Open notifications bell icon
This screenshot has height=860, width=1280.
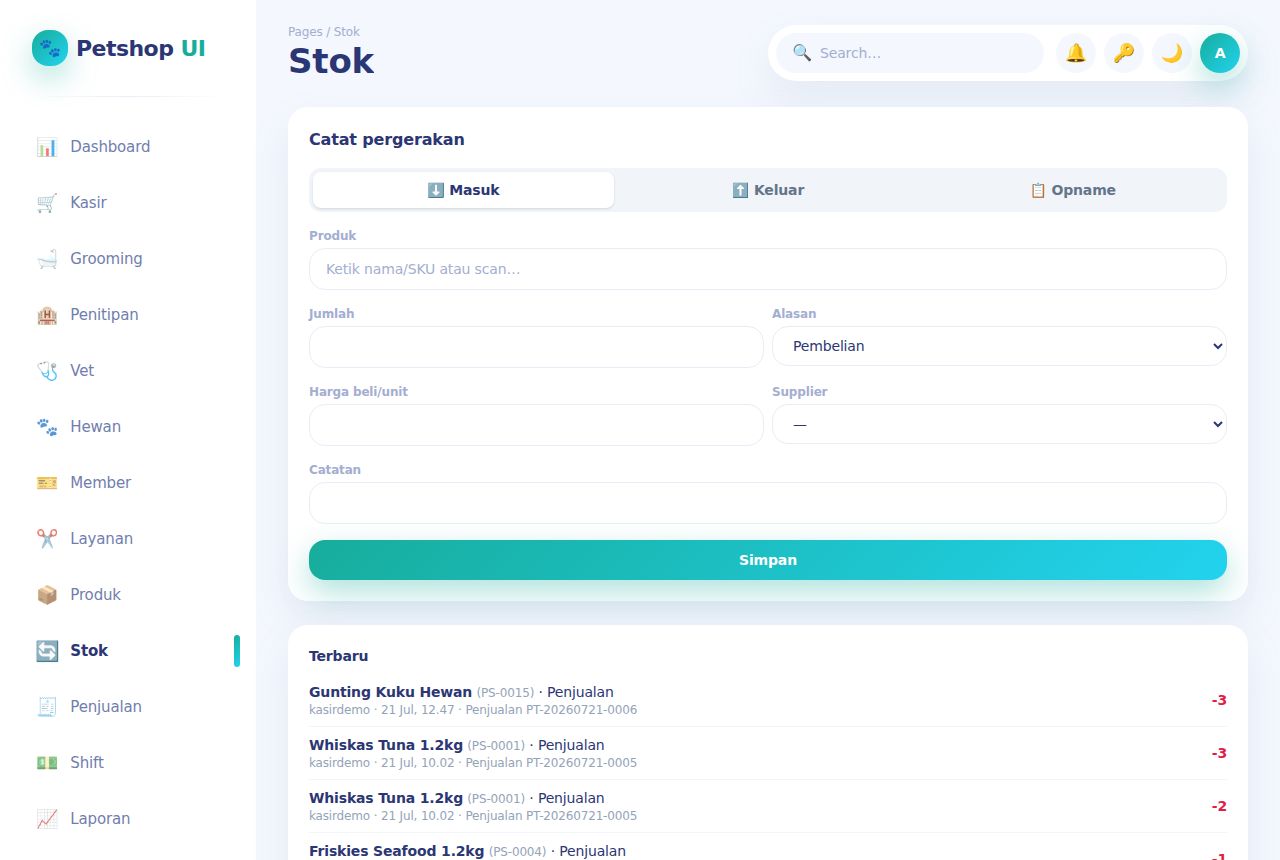[1076, 53]
